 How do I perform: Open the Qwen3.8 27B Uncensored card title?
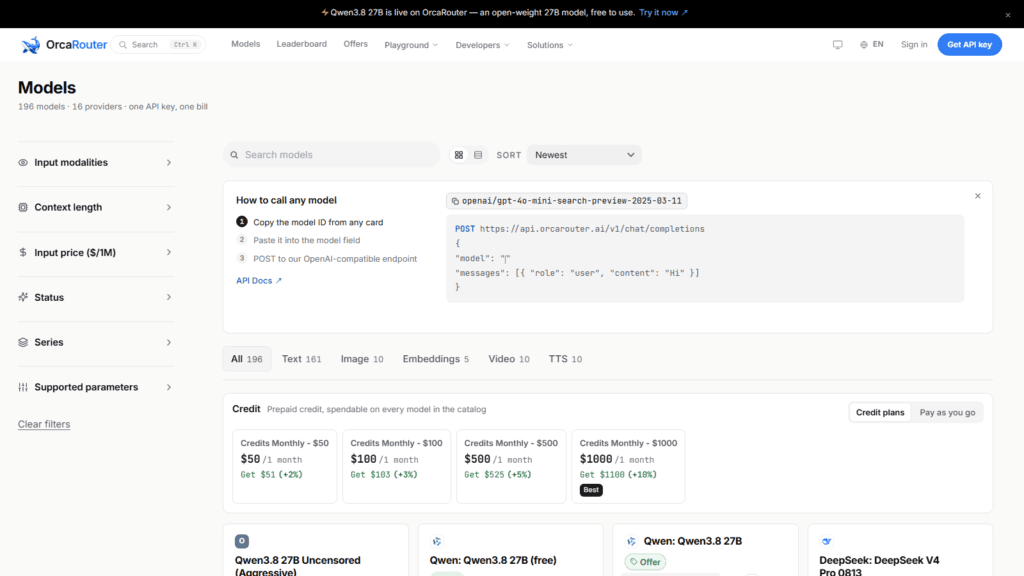tap(297, 566)
